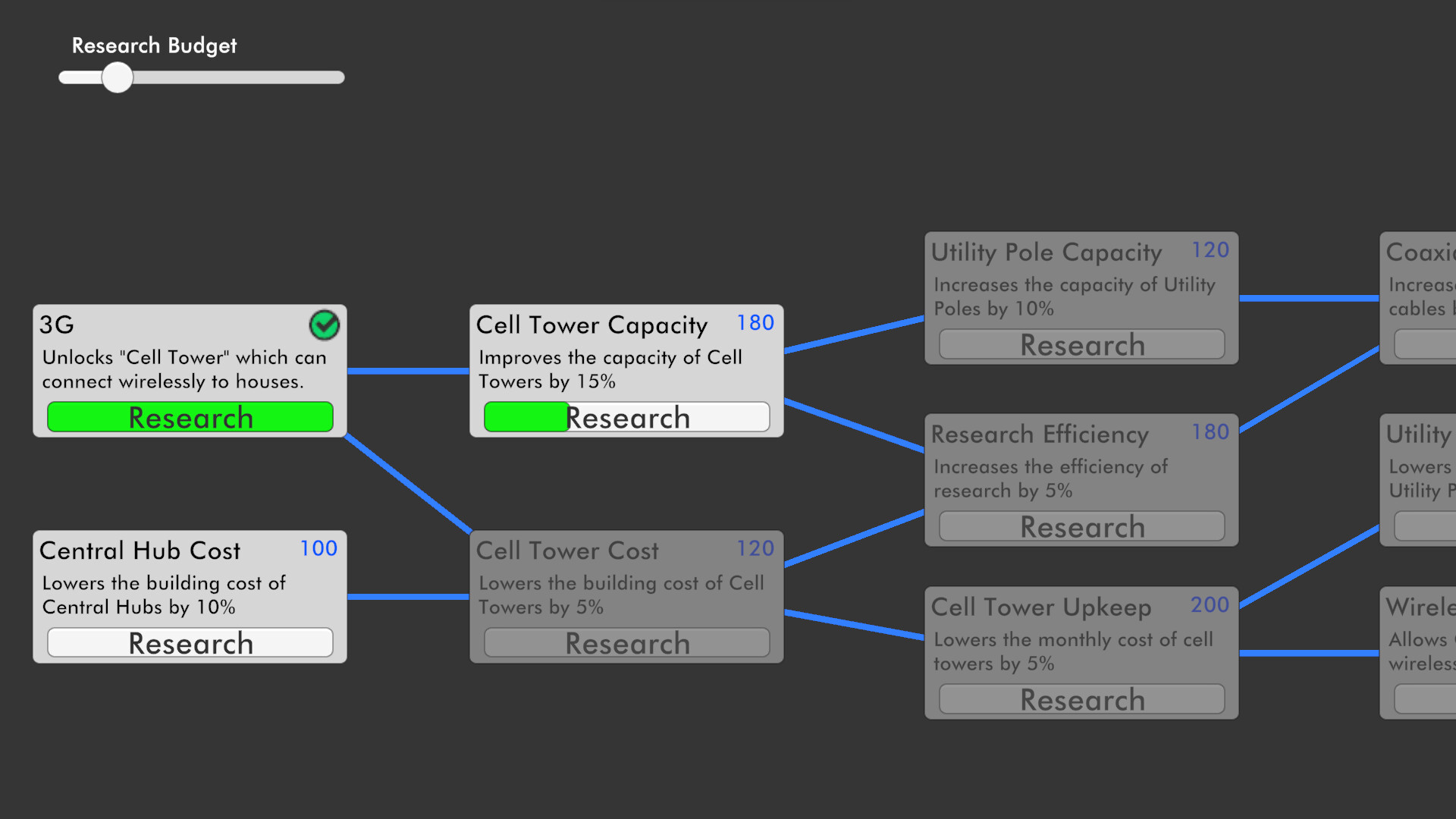Click Research on the Central Hub Cost node
The width and height of the screenshot is (1456, 819).
pos(190,642)
